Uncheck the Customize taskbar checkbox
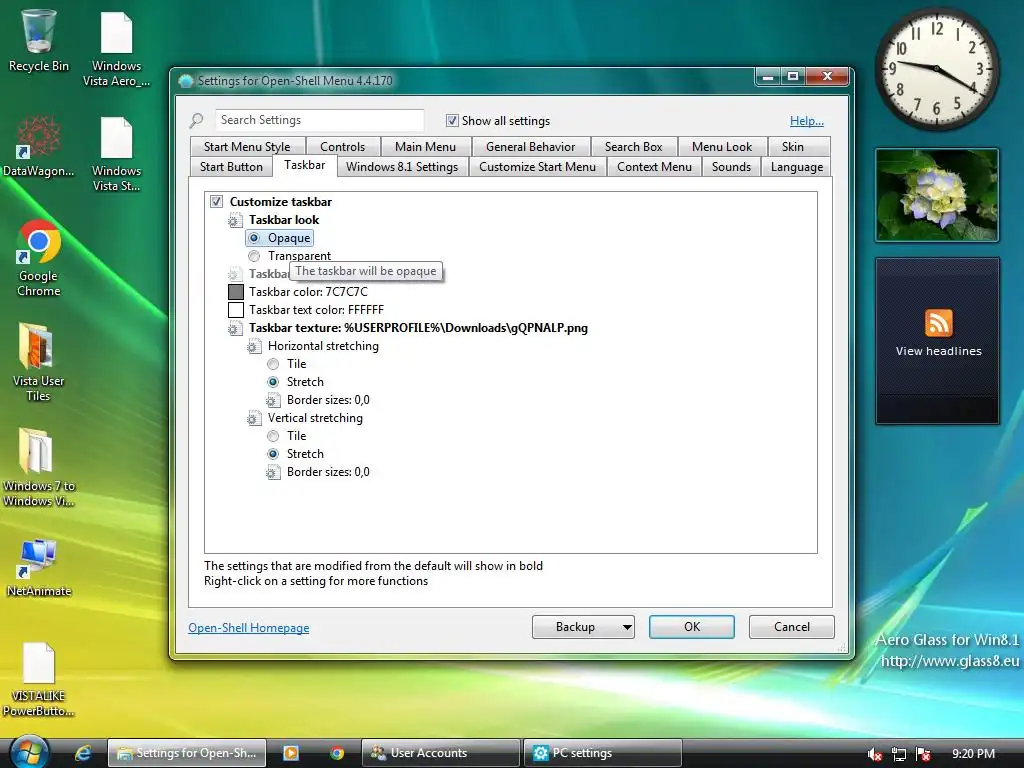This screenshot has height=768, width=1024. (216, 201)
